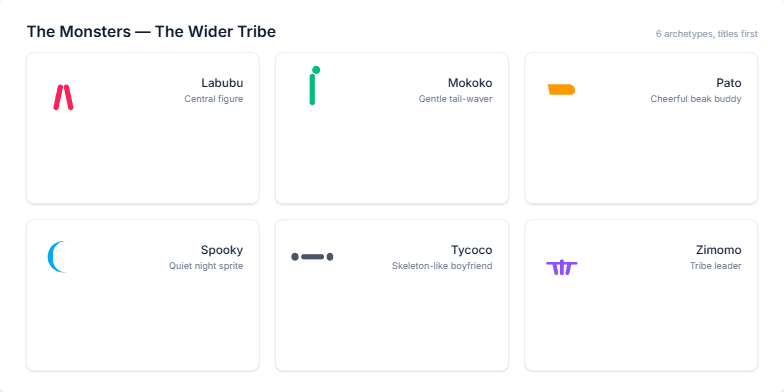The width and height of the screenshot is (784, 392).
Task: Click the 'Skeleton-like boyfriend' description
Action: pyautogui.click(x=442, y=266)
